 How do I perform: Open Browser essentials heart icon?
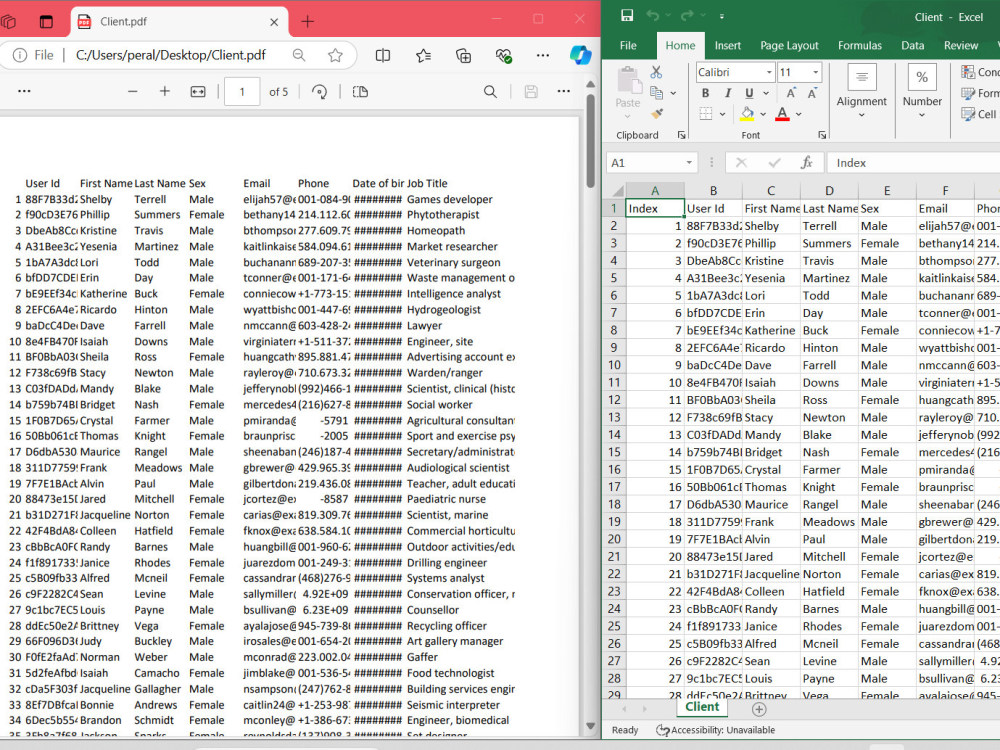pyautogui.click(x=504, y=56)
